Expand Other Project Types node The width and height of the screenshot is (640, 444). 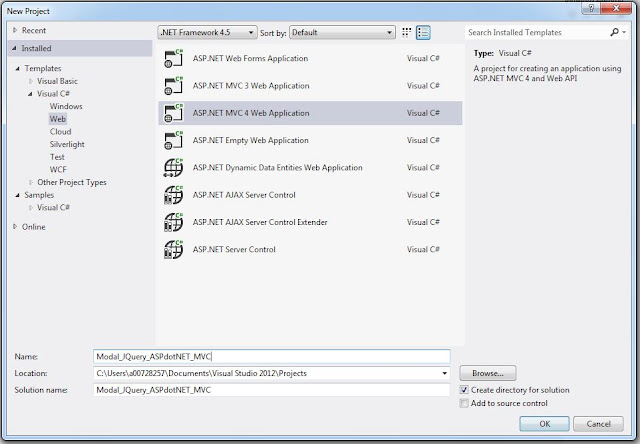coord(31,182)
